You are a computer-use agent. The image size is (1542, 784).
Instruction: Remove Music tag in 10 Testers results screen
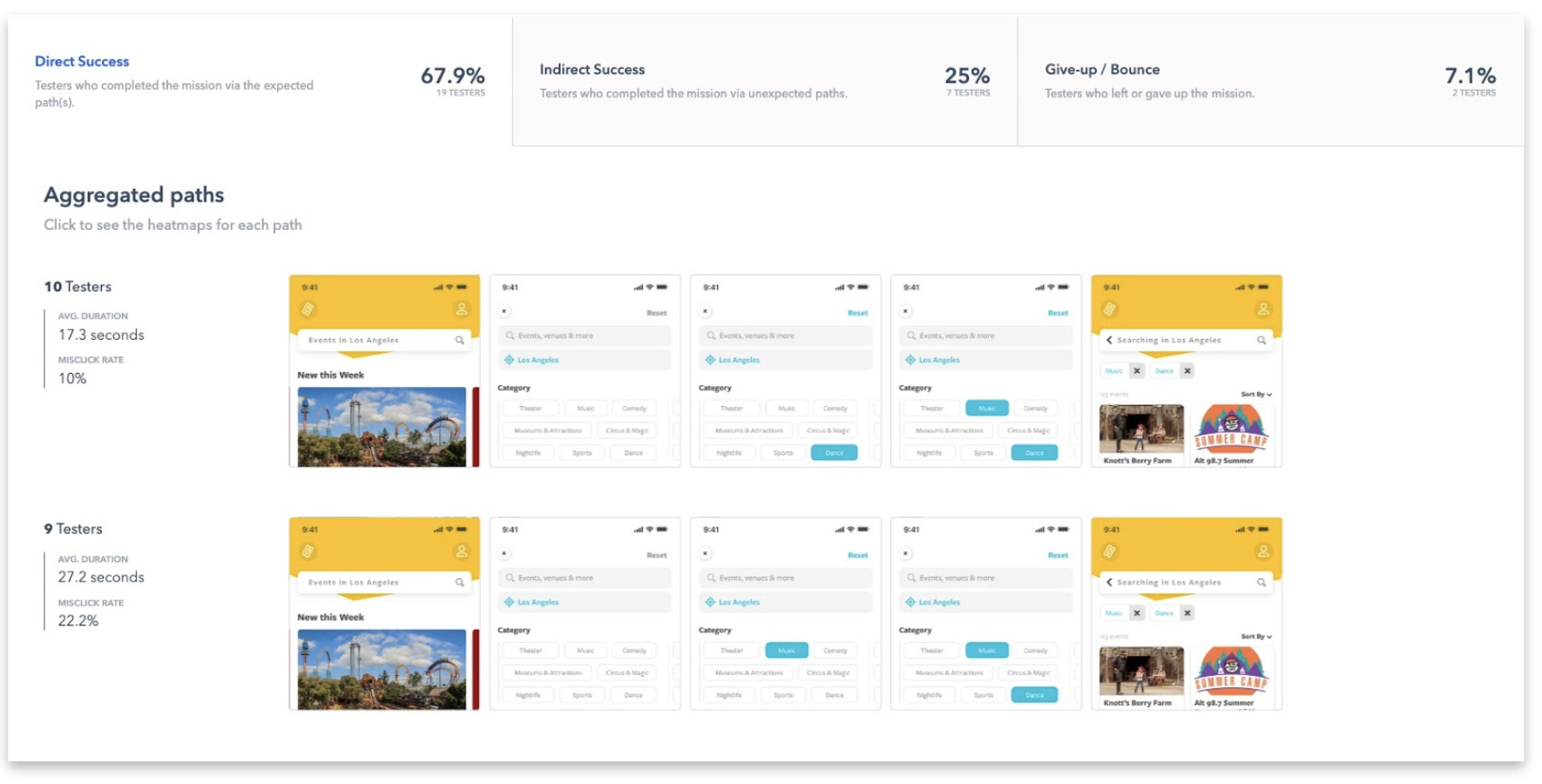[1136, 371]
